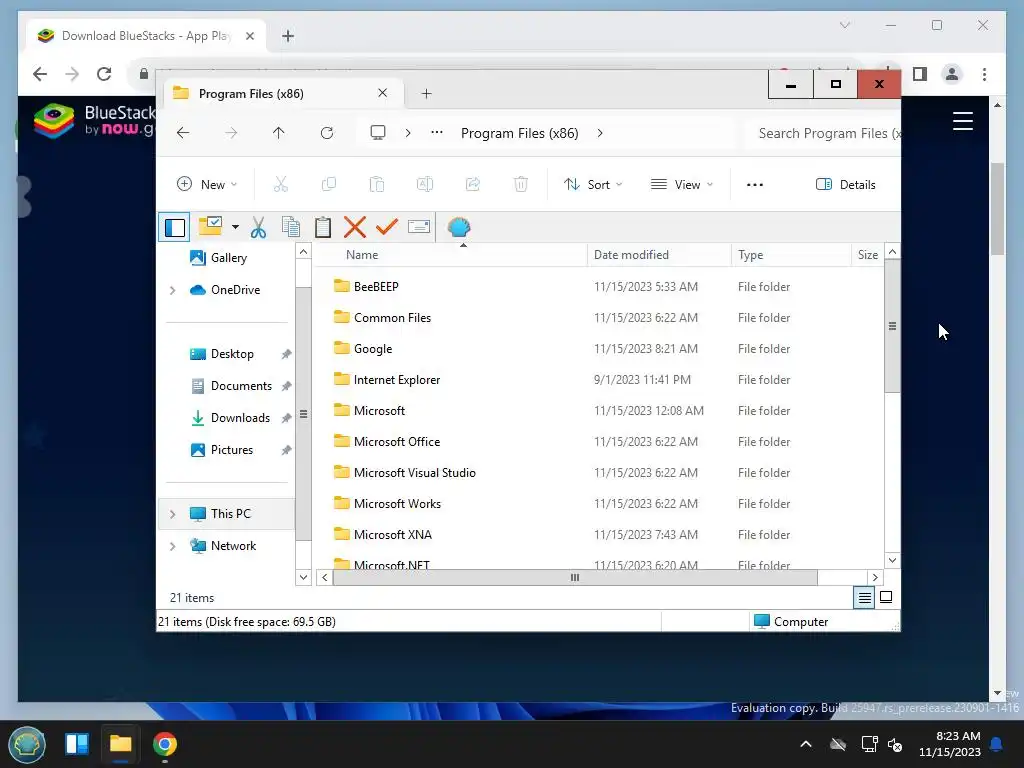This screenshot has width=1024, height=768.
Task: Switch to details view icon in status bar
Action: 864,598
